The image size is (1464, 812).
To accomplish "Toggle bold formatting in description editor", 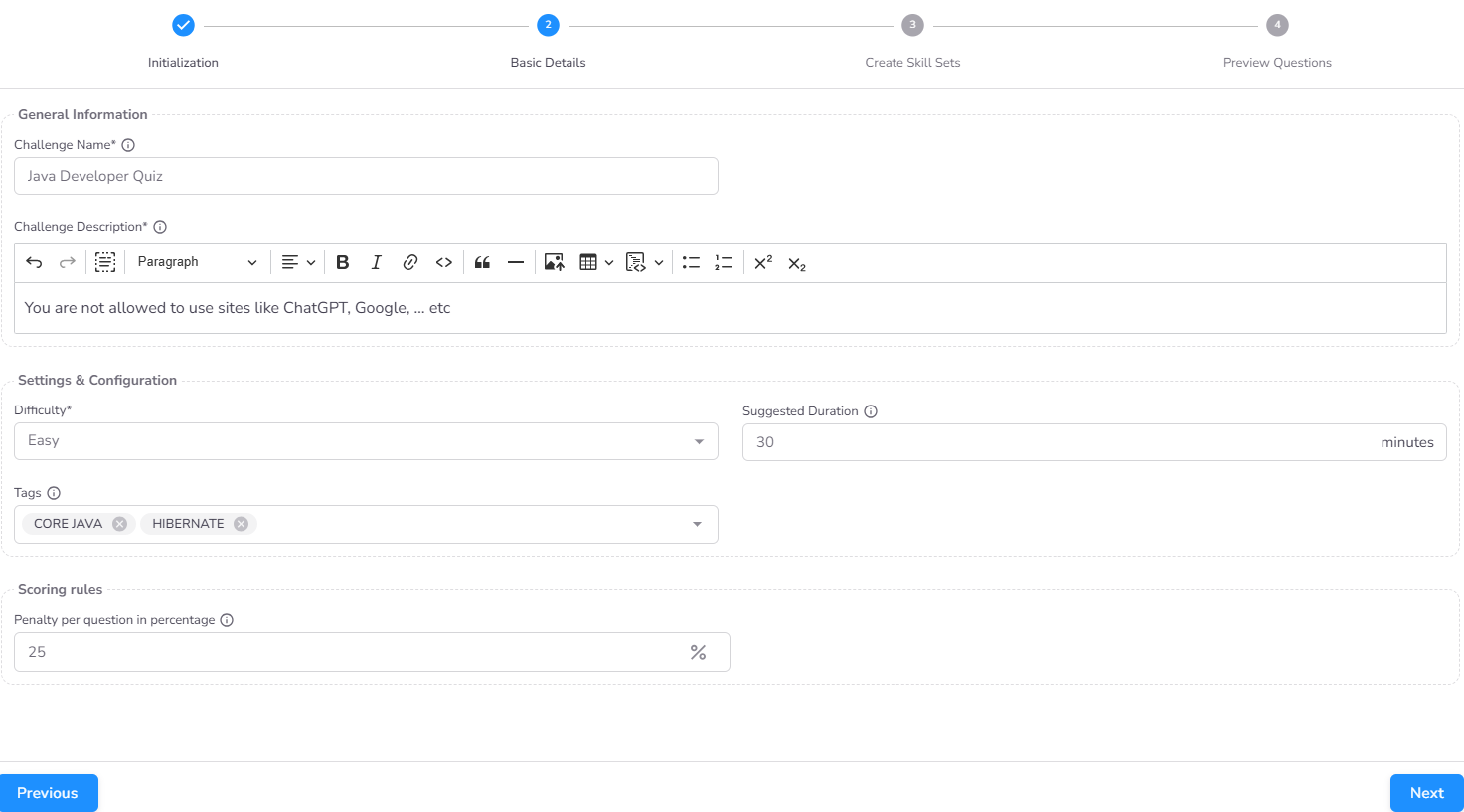I will coord(343,263).
